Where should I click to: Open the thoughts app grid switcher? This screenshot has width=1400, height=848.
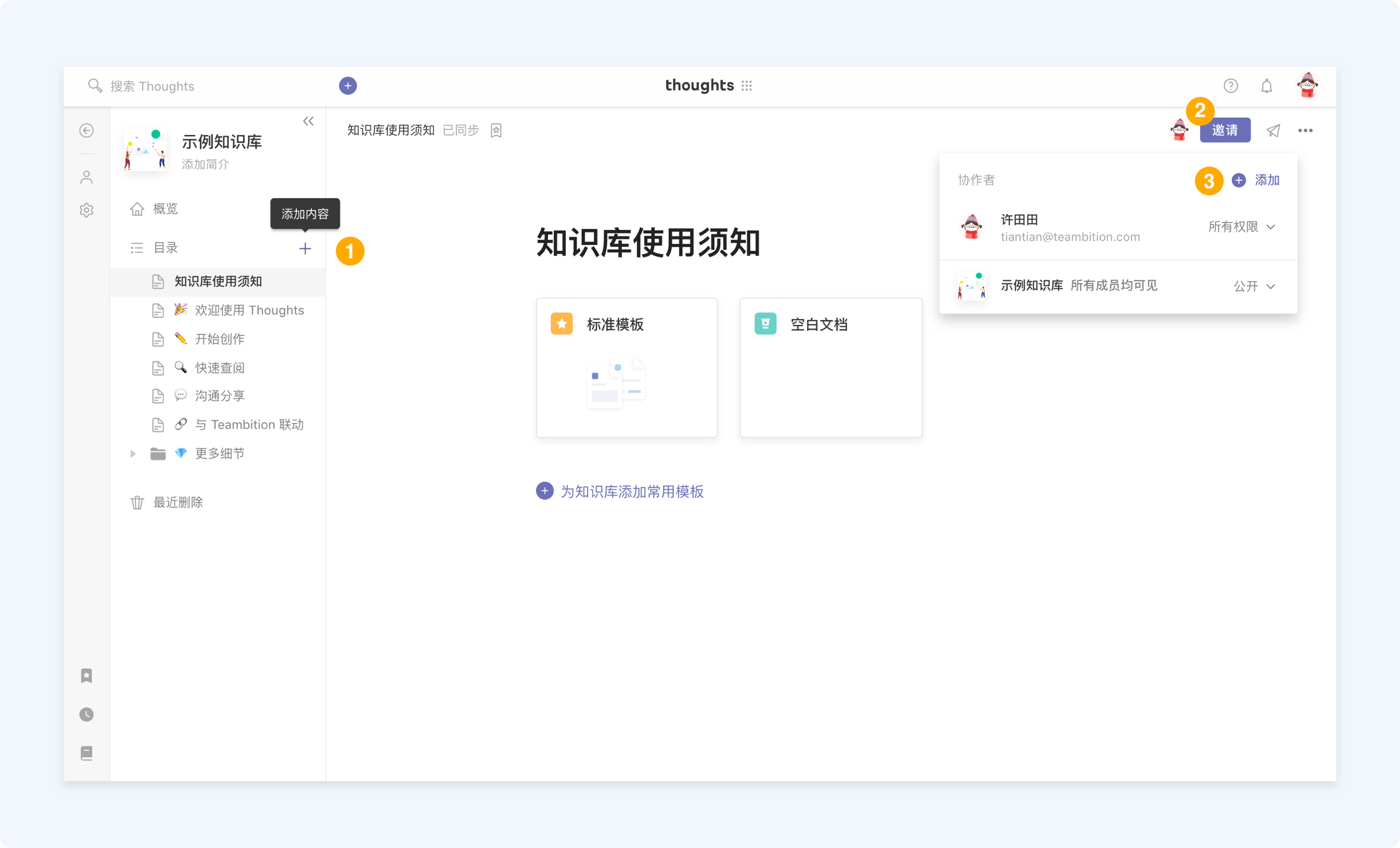[747, 86]
